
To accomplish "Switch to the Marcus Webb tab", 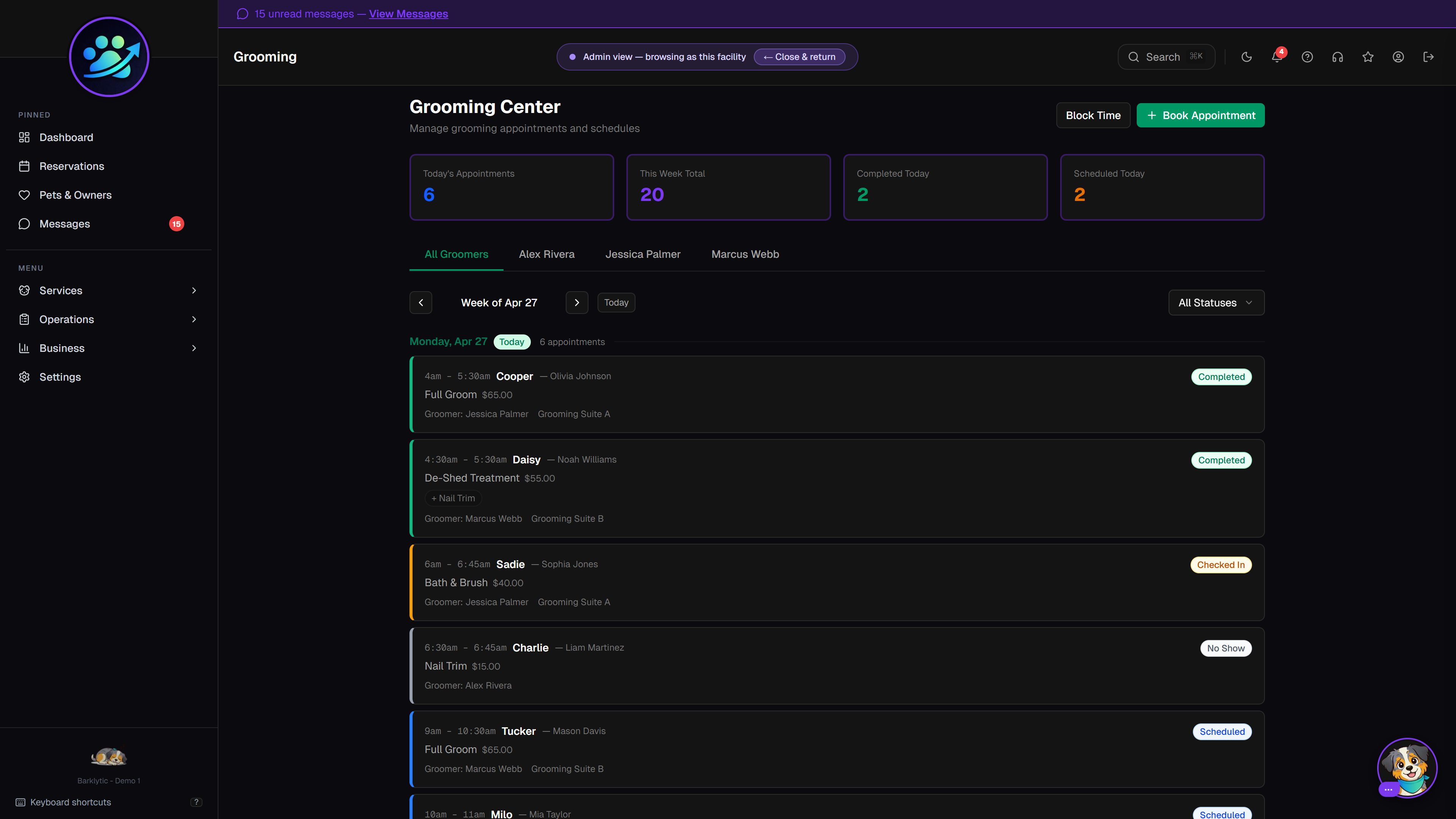I will pyautogui.click(x=745, y=254).
